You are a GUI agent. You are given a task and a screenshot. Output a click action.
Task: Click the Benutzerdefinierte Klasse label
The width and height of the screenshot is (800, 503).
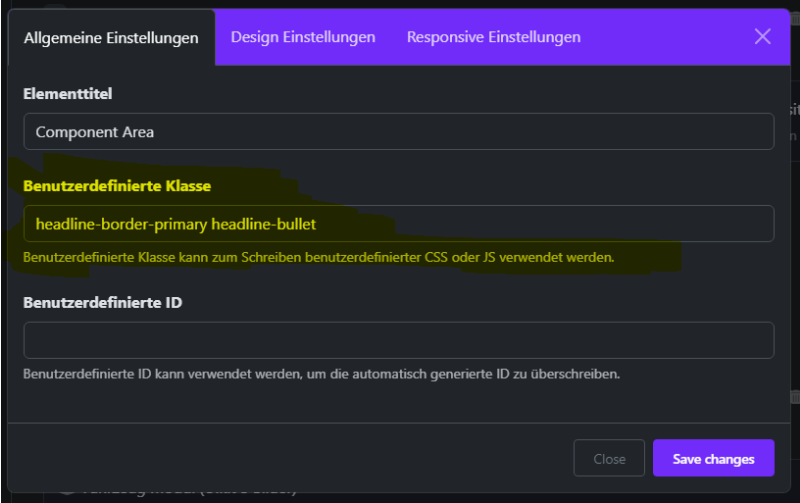[x=117, y=186]
